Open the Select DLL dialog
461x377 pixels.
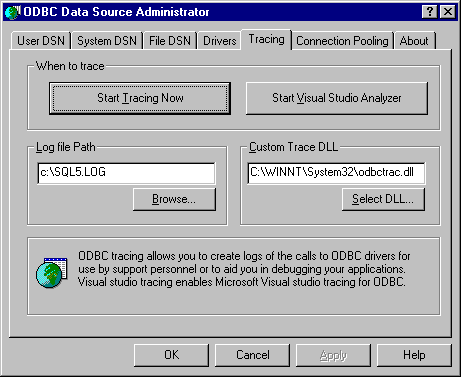[x=383, y=199]
